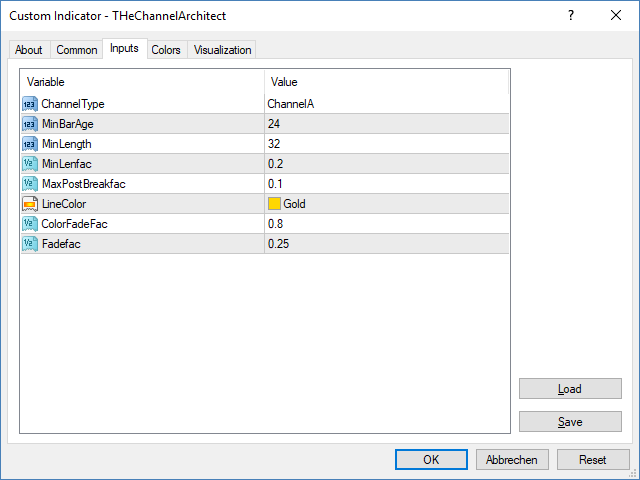Select the ColorFadeFac value 0.8
Viewport: 640px width, 480px height.
click(387, 224)
